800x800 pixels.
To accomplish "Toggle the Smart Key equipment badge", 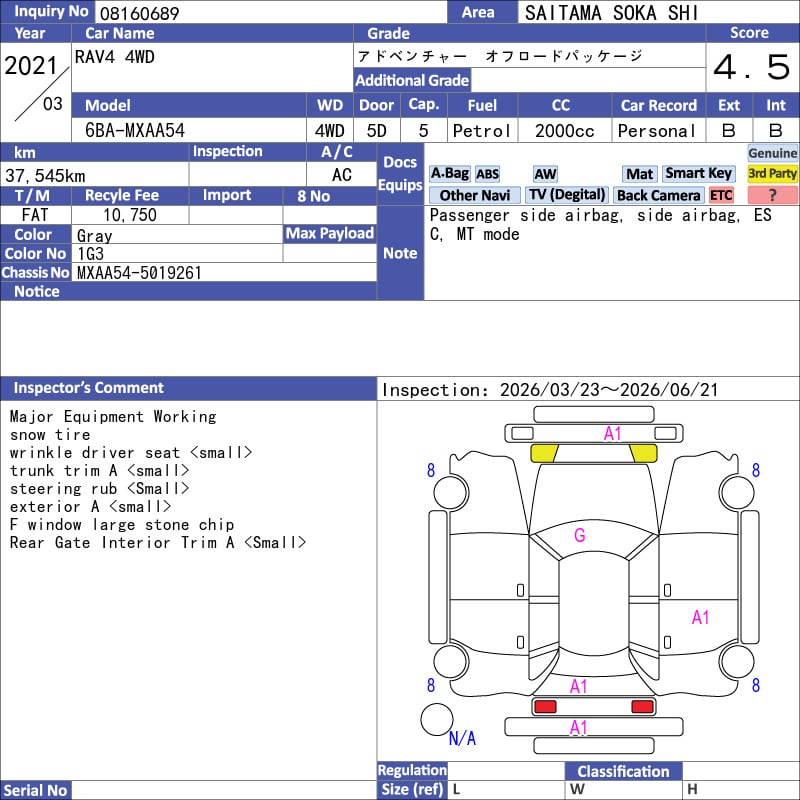I will pos(699,174).
